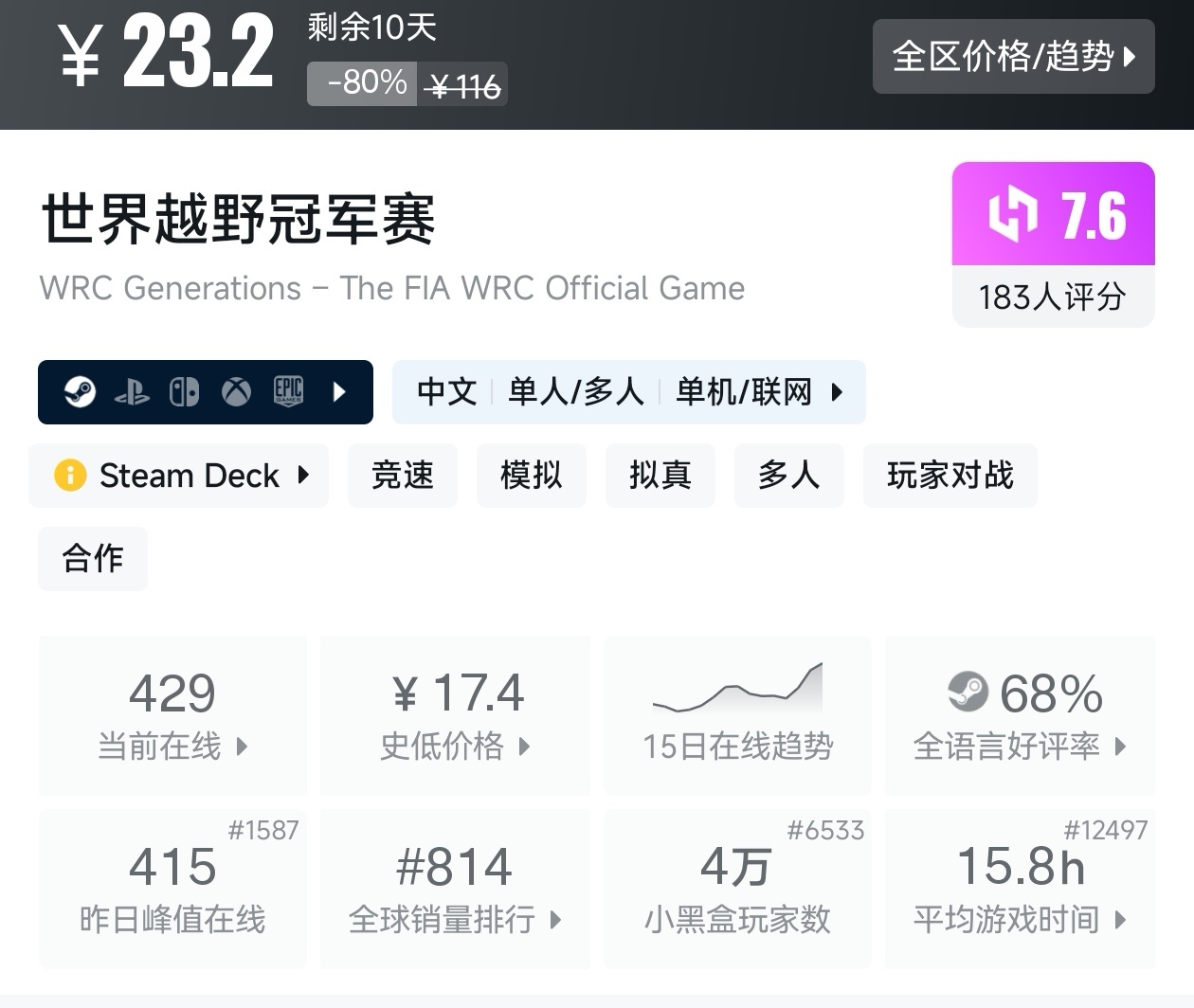Click the -80% discount badge
Image resolution: width=1194 pixels, height=1008 pixels.
coord(363,83)
